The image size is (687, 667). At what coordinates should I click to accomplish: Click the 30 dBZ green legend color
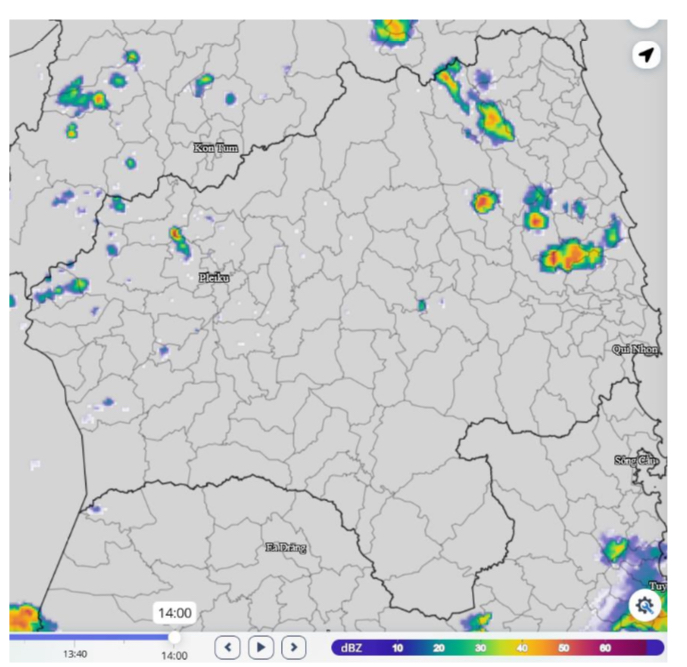tap(484, 648)
